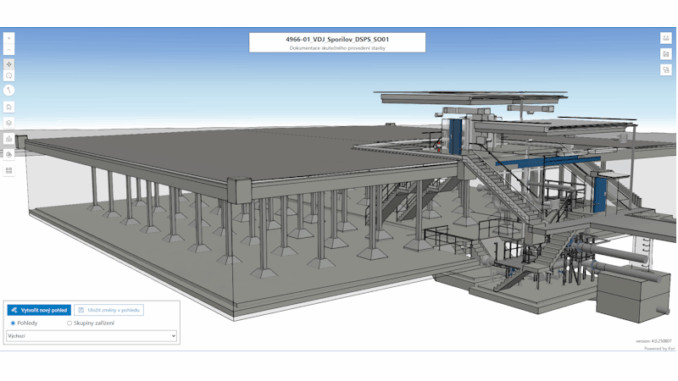The width and height of the screenshot is (678, 381).
Task: Zoom in with the plus button
Action: pos(9,38)
